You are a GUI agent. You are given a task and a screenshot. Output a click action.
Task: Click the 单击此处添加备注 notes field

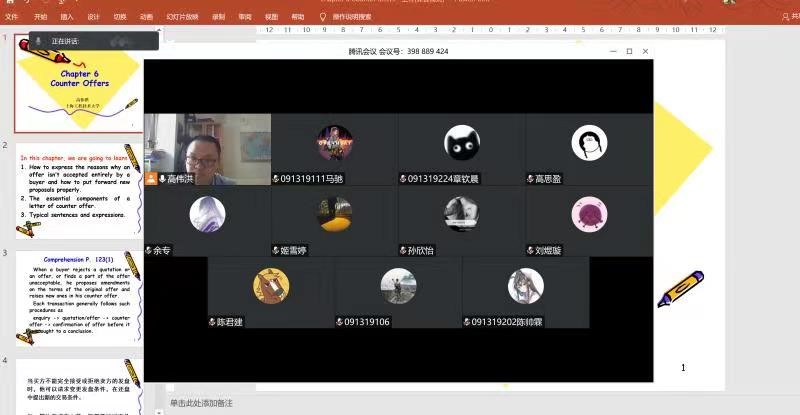point(201,403)
